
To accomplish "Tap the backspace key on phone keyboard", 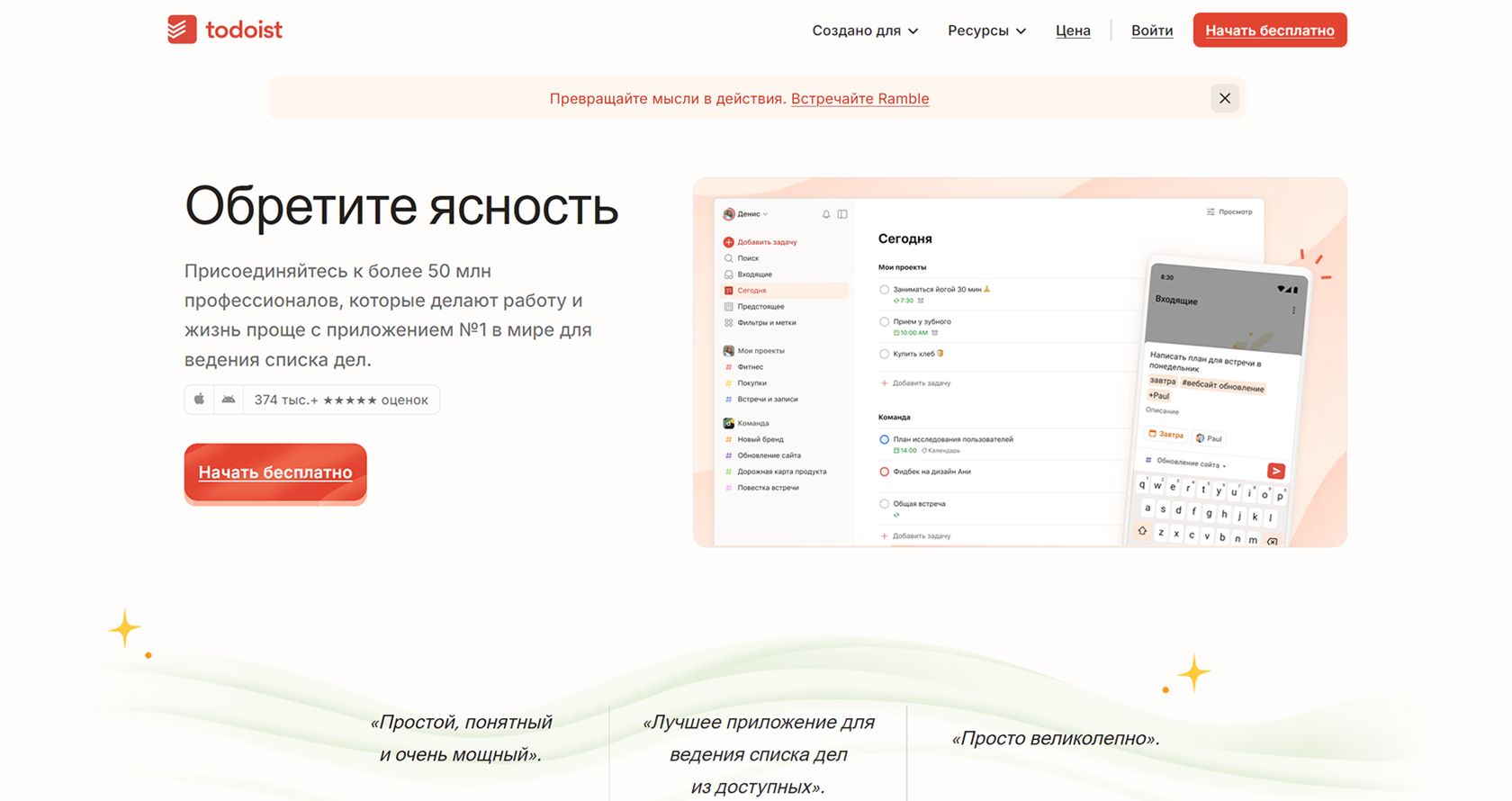I will pyautogui.click(x=1272, y=541).
